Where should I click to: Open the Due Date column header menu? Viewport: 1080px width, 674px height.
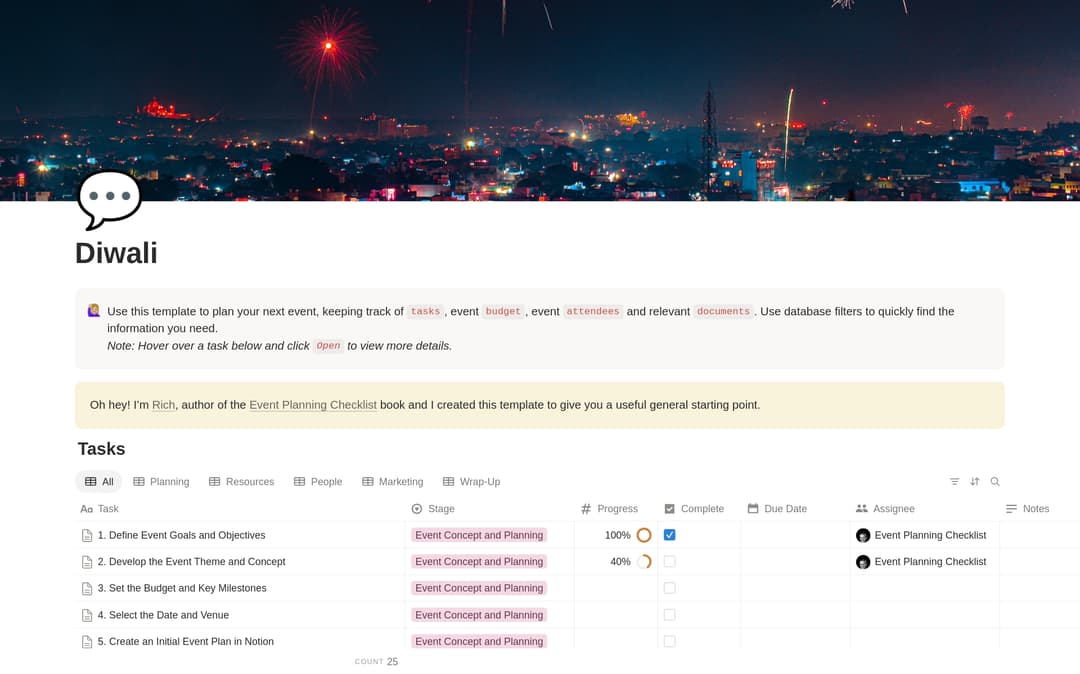(x=796, y=509)
